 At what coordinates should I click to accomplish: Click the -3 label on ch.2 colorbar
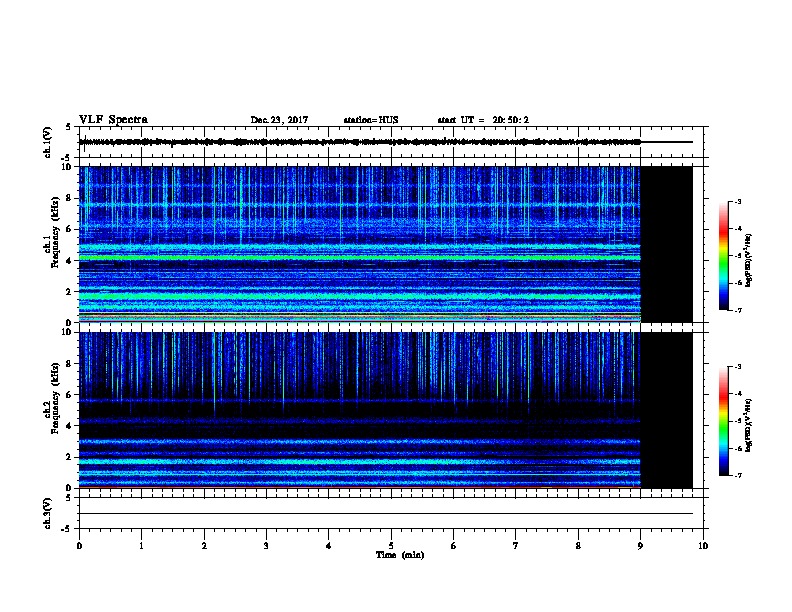(737, 367)
